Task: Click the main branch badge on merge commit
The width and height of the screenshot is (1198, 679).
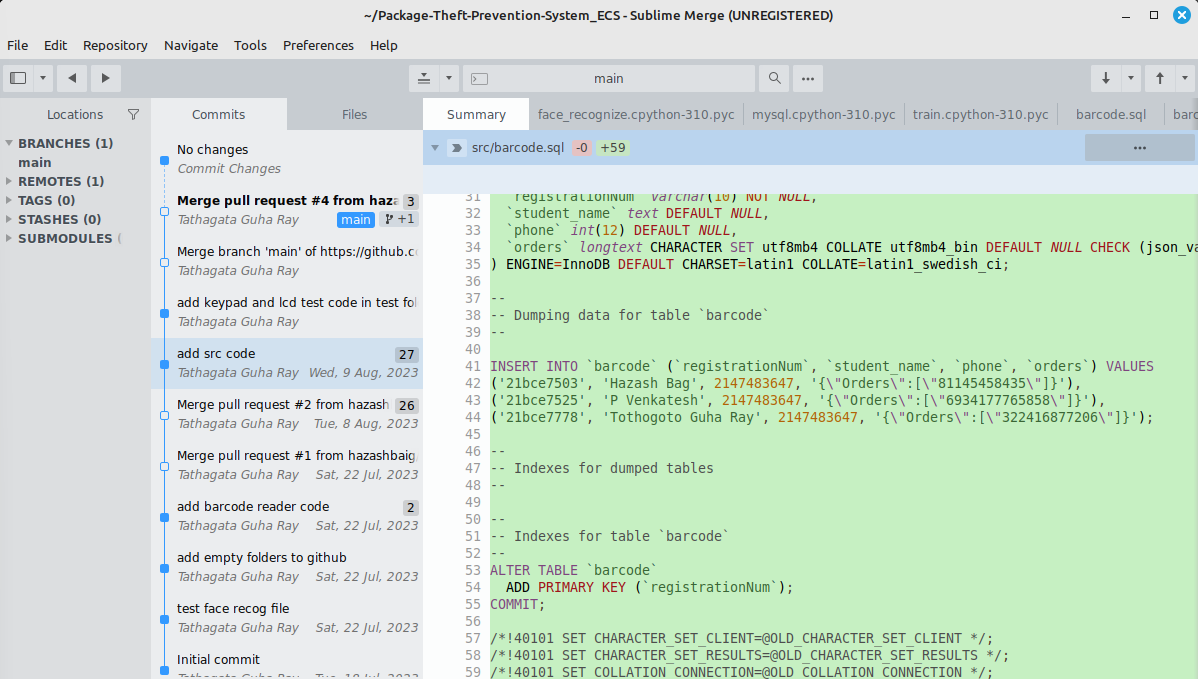Action: [356, 219]
